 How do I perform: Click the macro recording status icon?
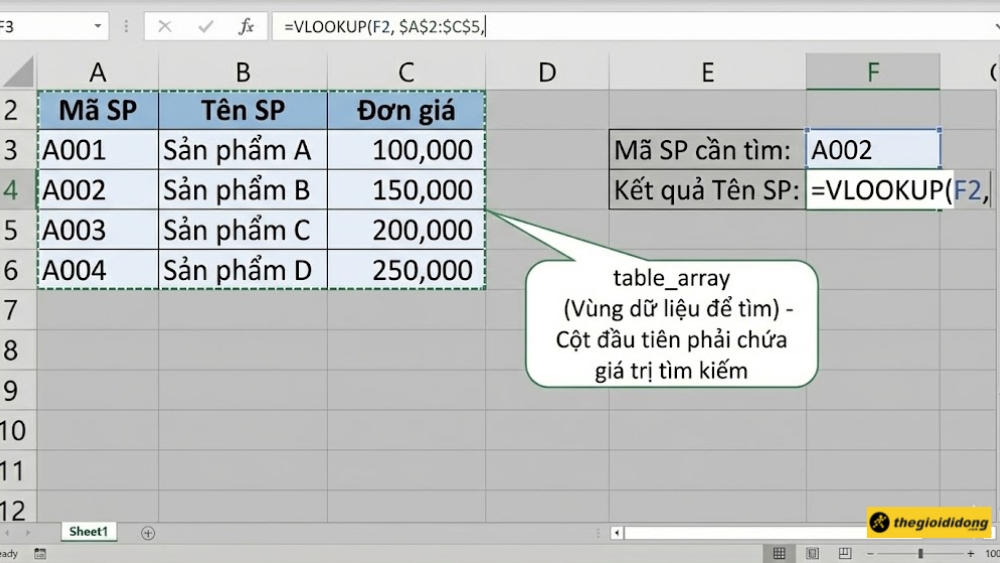pos(40,553)
